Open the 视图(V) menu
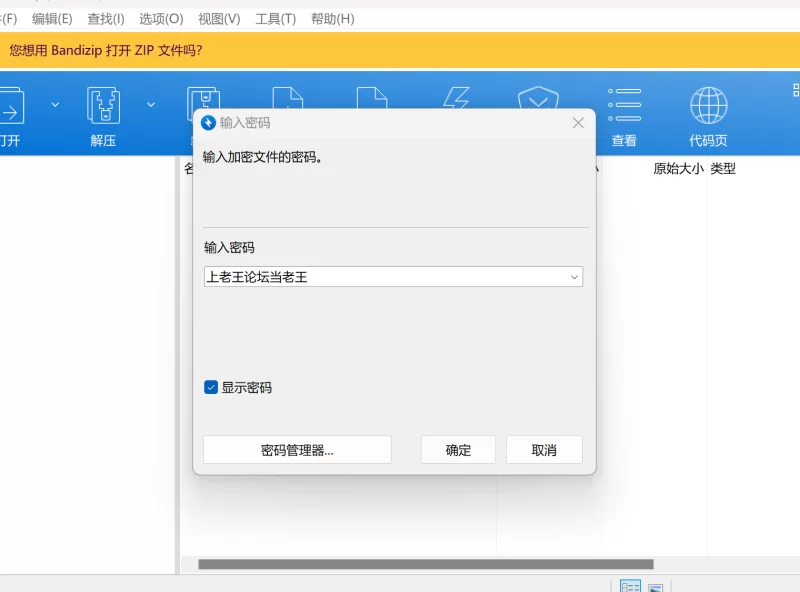The image size is (800, 592). click(219, 19)
